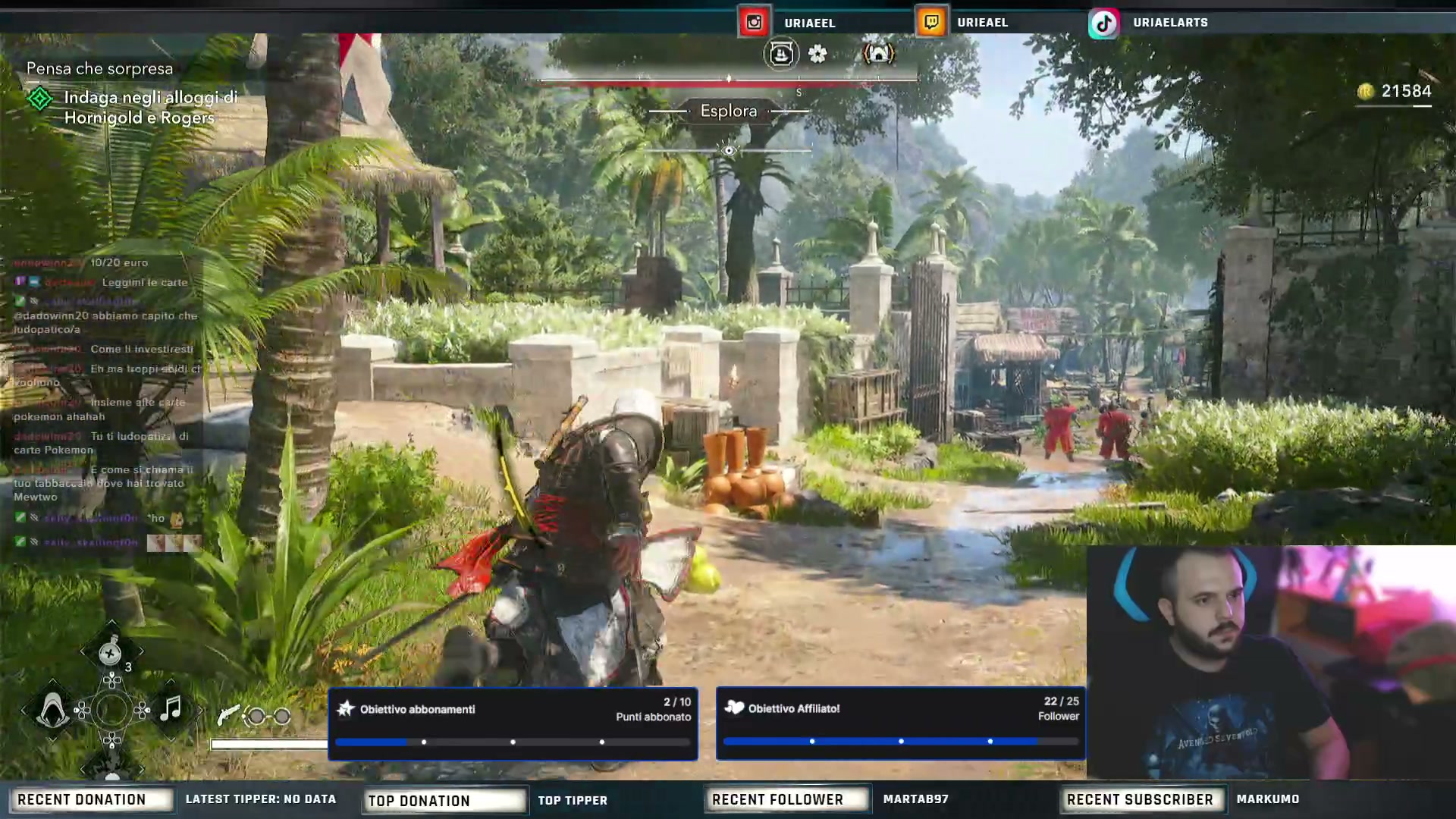Select the music note icon in the weapon wheel
This screenshot has width=1456, height=819.
coord(171,708)
